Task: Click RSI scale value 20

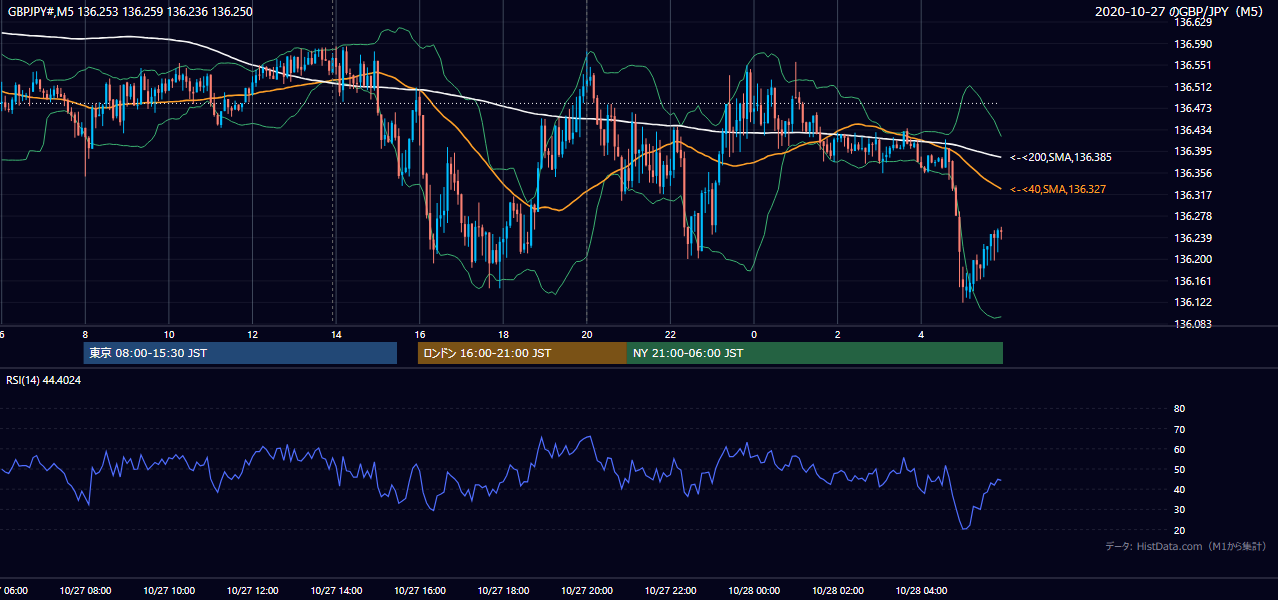Action: [1179, 530]
